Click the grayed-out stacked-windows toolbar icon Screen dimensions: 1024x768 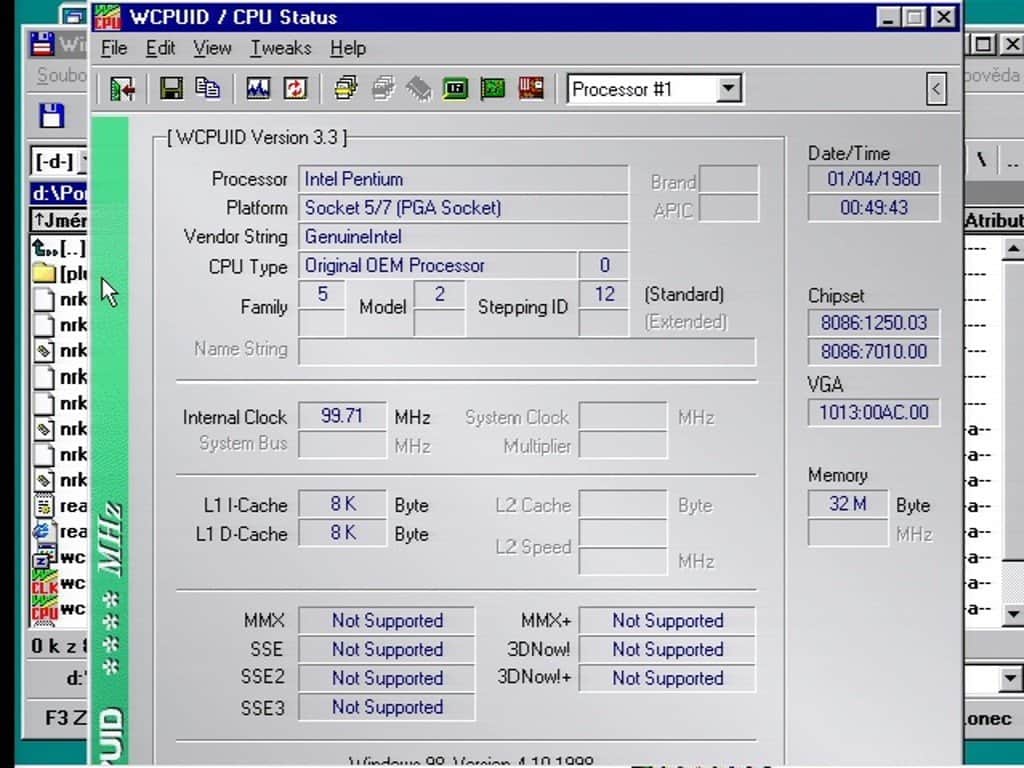[383, 89]
